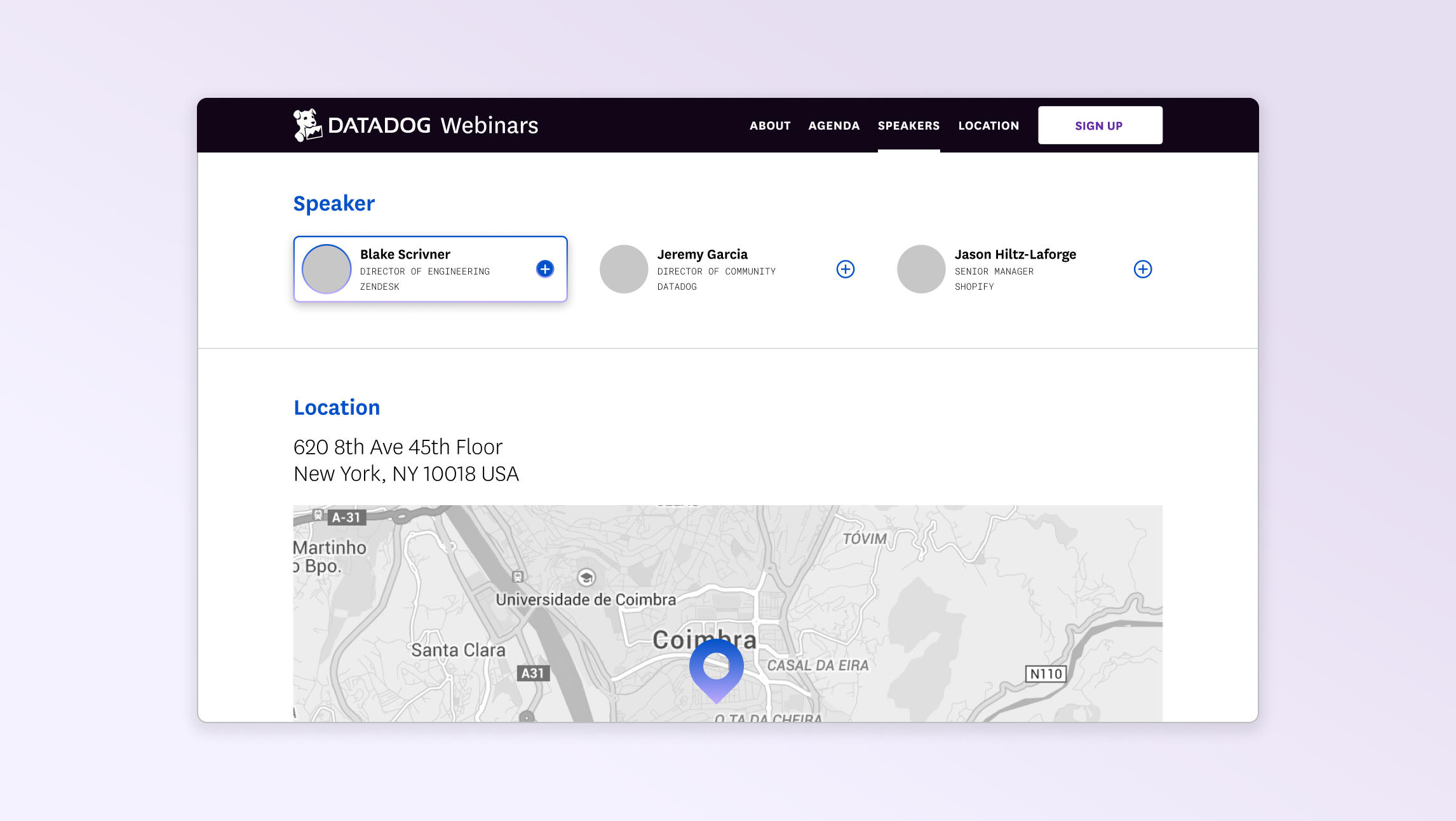Click the Location heading link

point(337,407)
